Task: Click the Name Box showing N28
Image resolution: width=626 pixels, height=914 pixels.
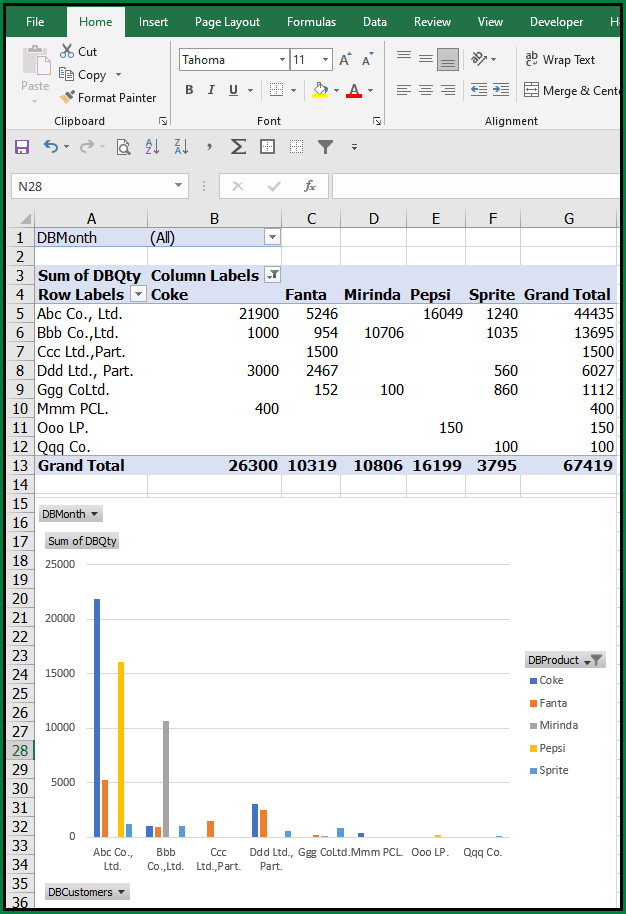Action: [93, 186]
